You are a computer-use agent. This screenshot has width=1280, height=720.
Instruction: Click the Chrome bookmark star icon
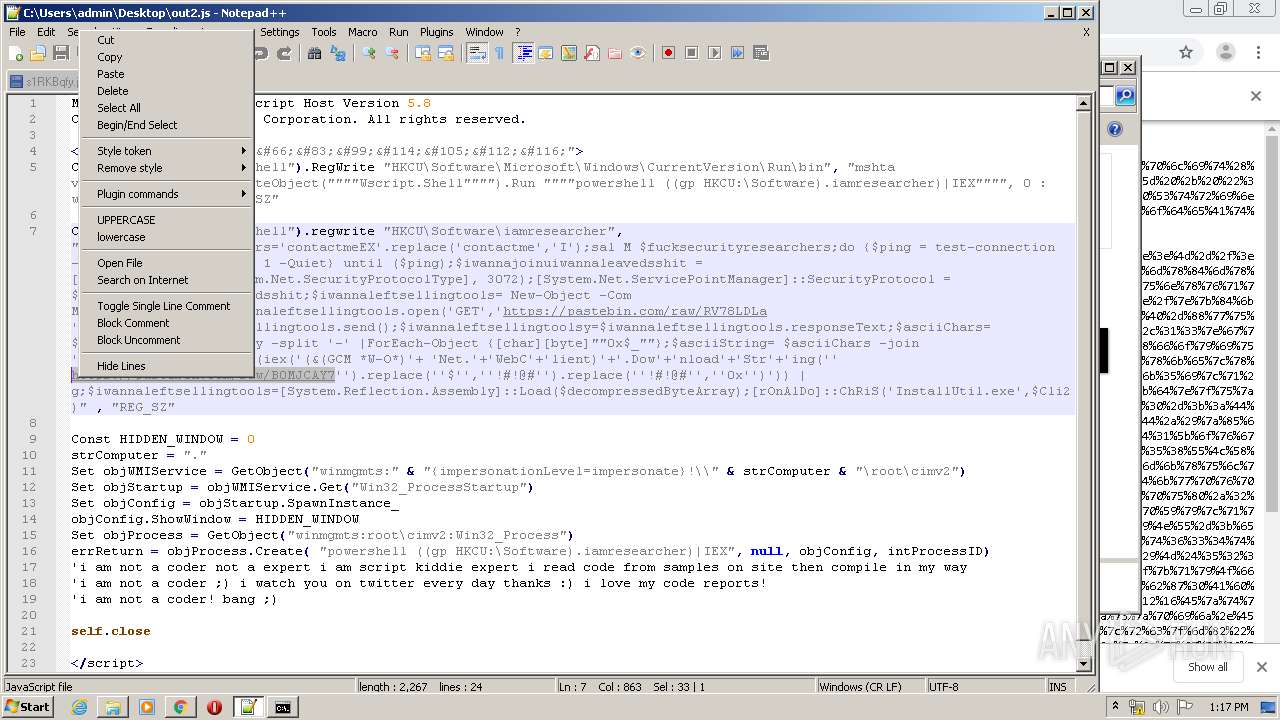pyautogui.click(x=1186, y=52)
